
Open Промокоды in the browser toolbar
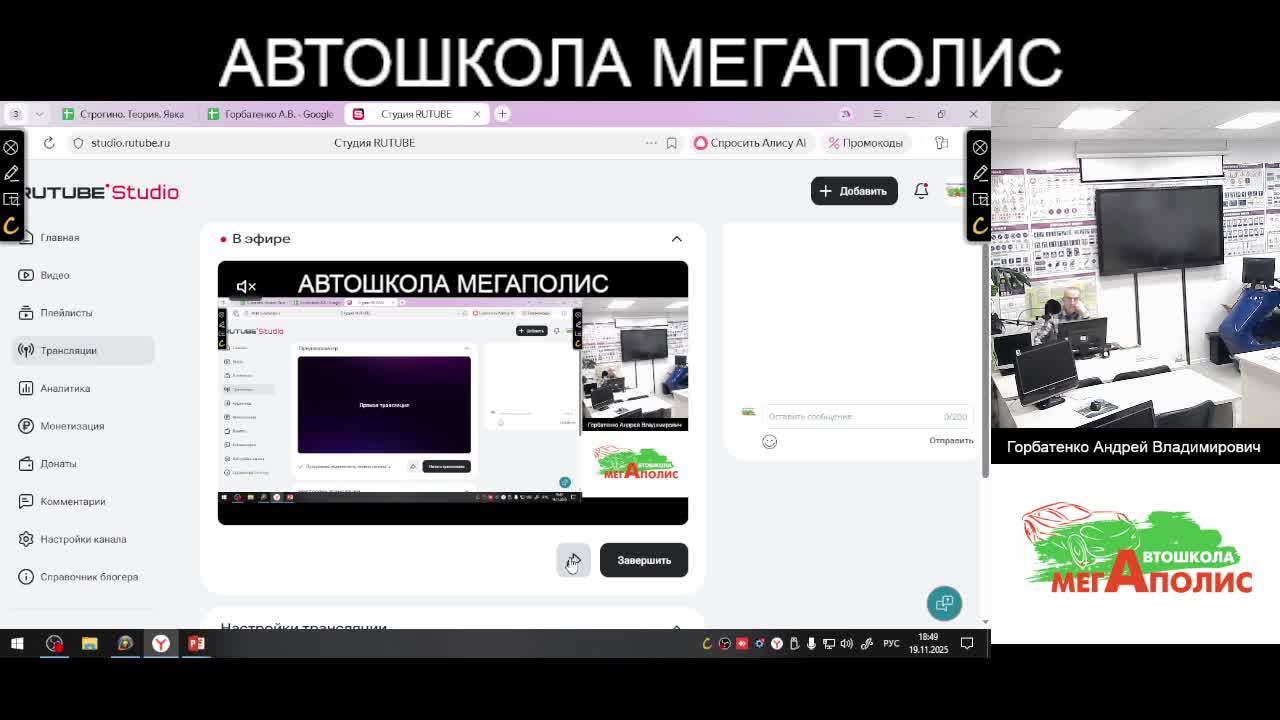click(x=866, y=143)
